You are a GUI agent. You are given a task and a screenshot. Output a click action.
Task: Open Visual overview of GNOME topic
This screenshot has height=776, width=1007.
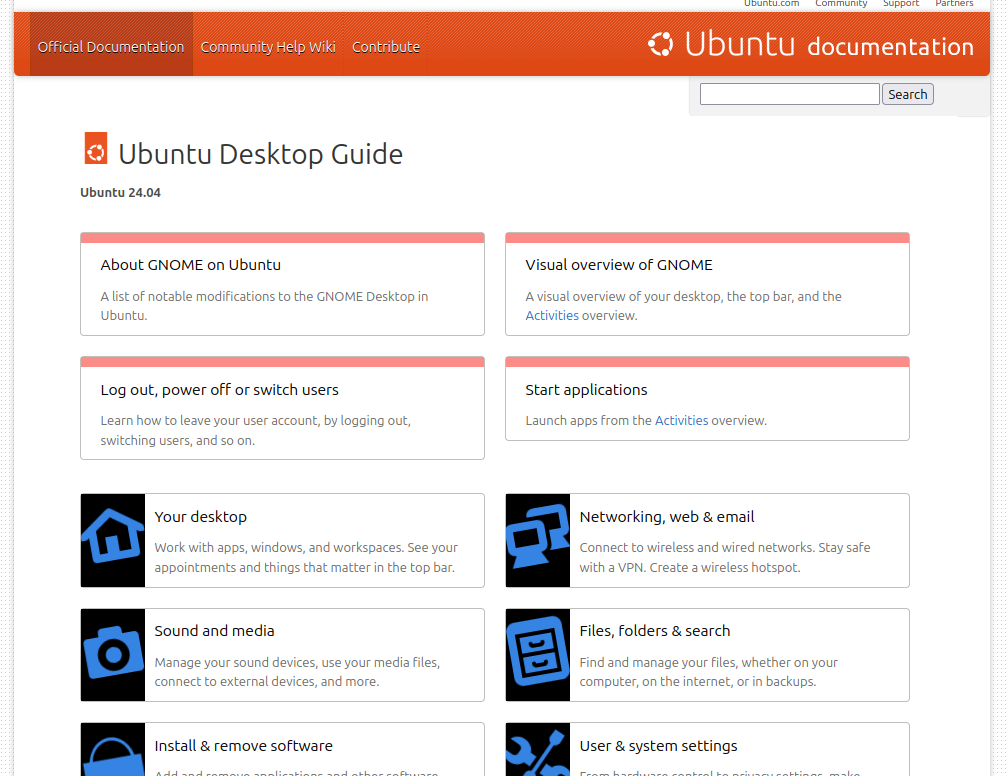pos(619,265)
